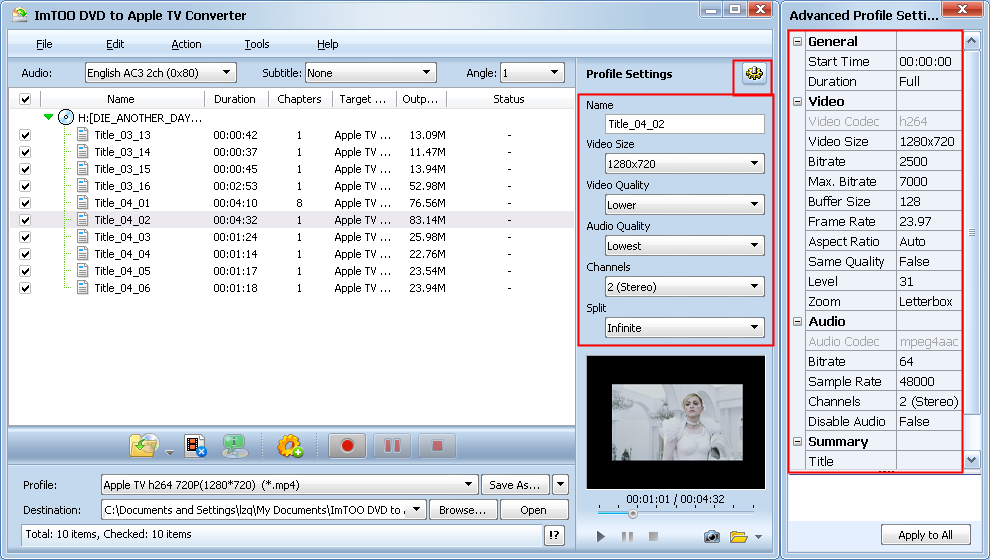The width and height of the screenshot is (990, 560).
Task: Uncheck the Title_03_15 checkbox
Action: [25, 169]
